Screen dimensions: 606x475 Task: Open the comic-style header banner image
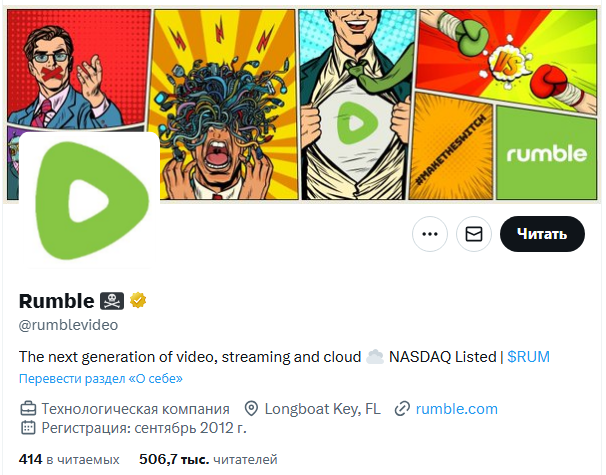pos(302,104)
